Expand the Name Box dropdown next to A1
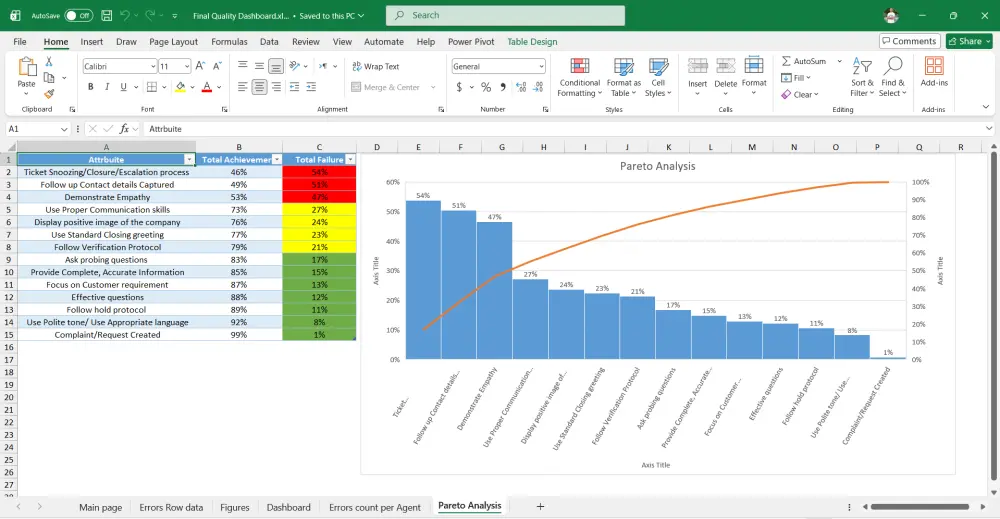 coord(64,129)
